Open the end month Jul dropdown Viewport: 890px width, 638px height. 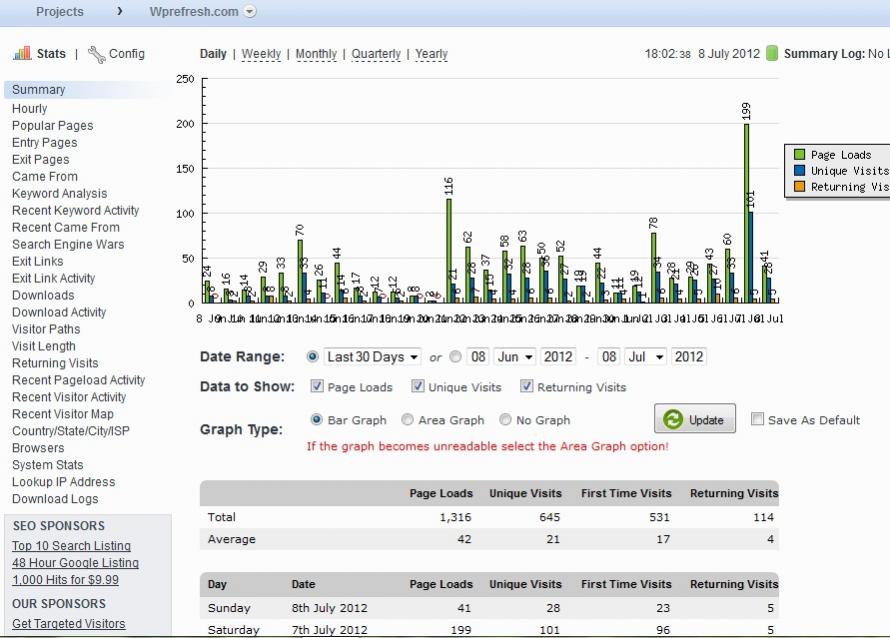[x=645, y=356]
